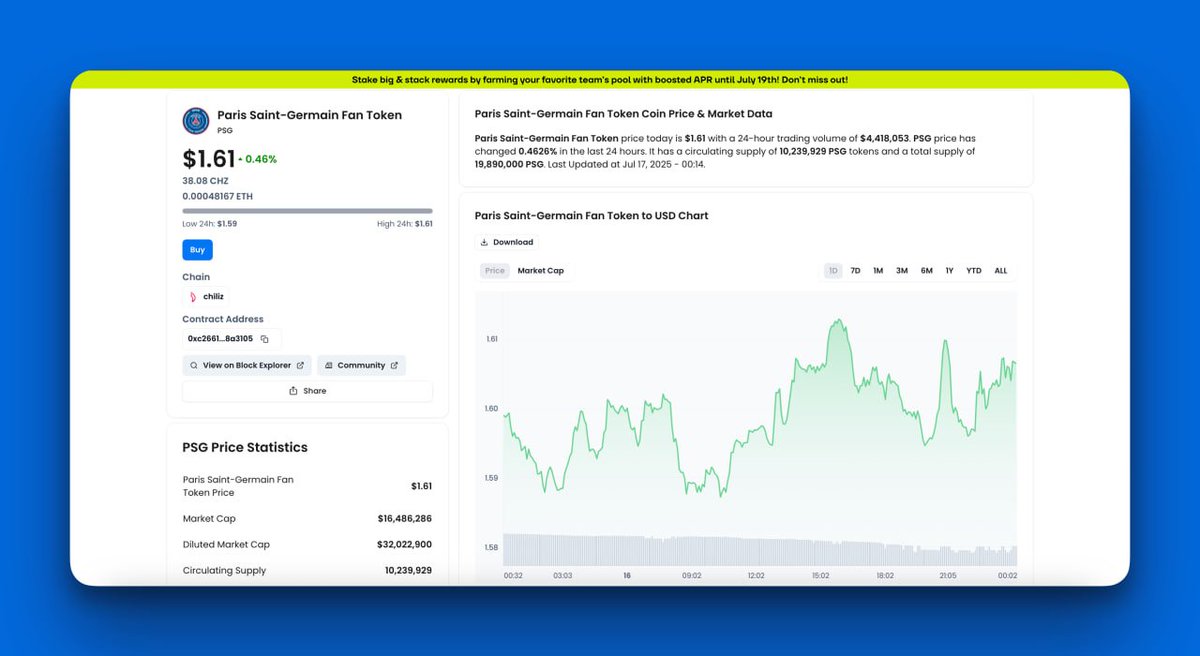The image size is (1200, 656).
Task: Select the 7D time range
Action: [x=855, y=271]
